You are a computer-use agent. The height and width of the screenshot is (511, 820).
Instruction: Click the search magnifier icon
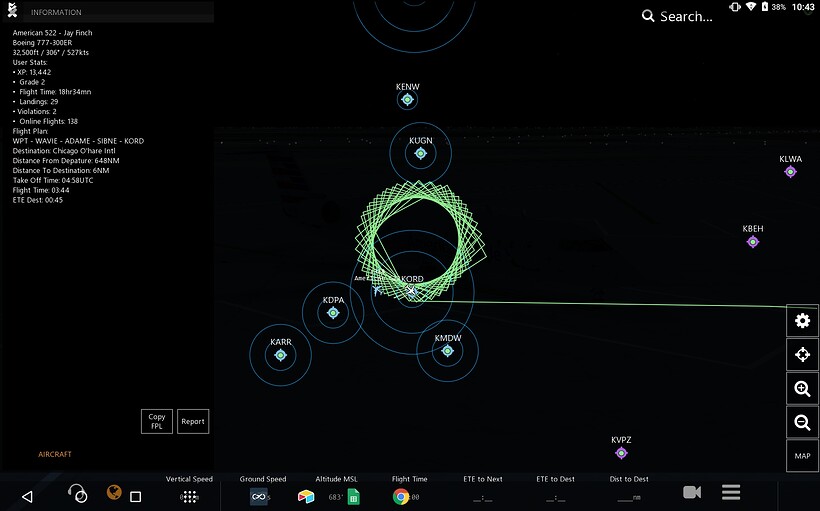pyautogui.click(x=648, y=16)
